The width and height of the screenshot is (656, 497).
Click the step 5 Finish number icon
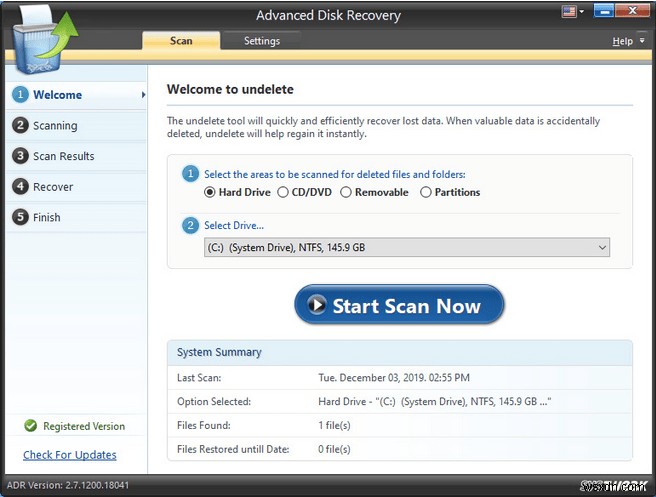pos(20,217)
